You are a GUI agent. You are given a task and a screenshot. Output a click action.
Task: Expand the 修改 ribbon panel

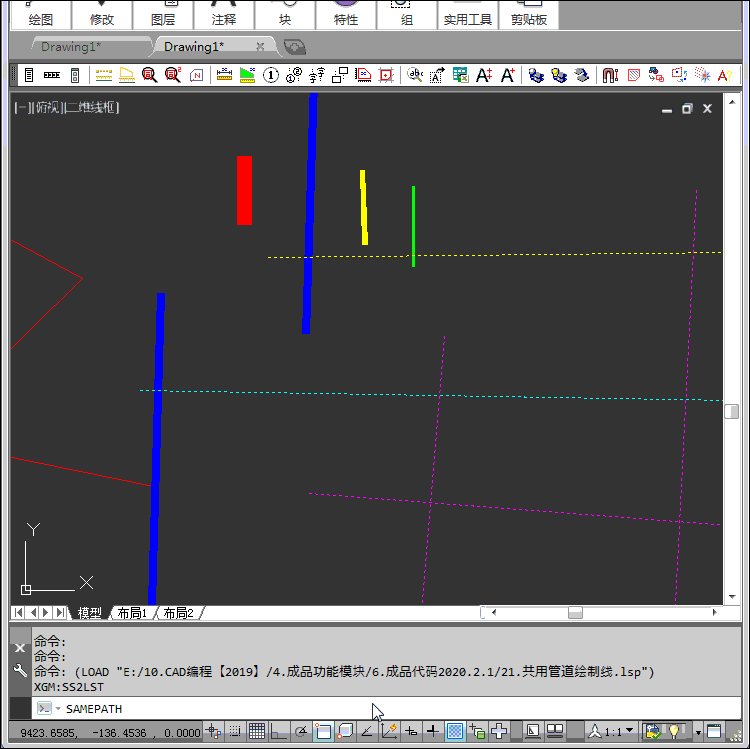[x=102, y=19]
